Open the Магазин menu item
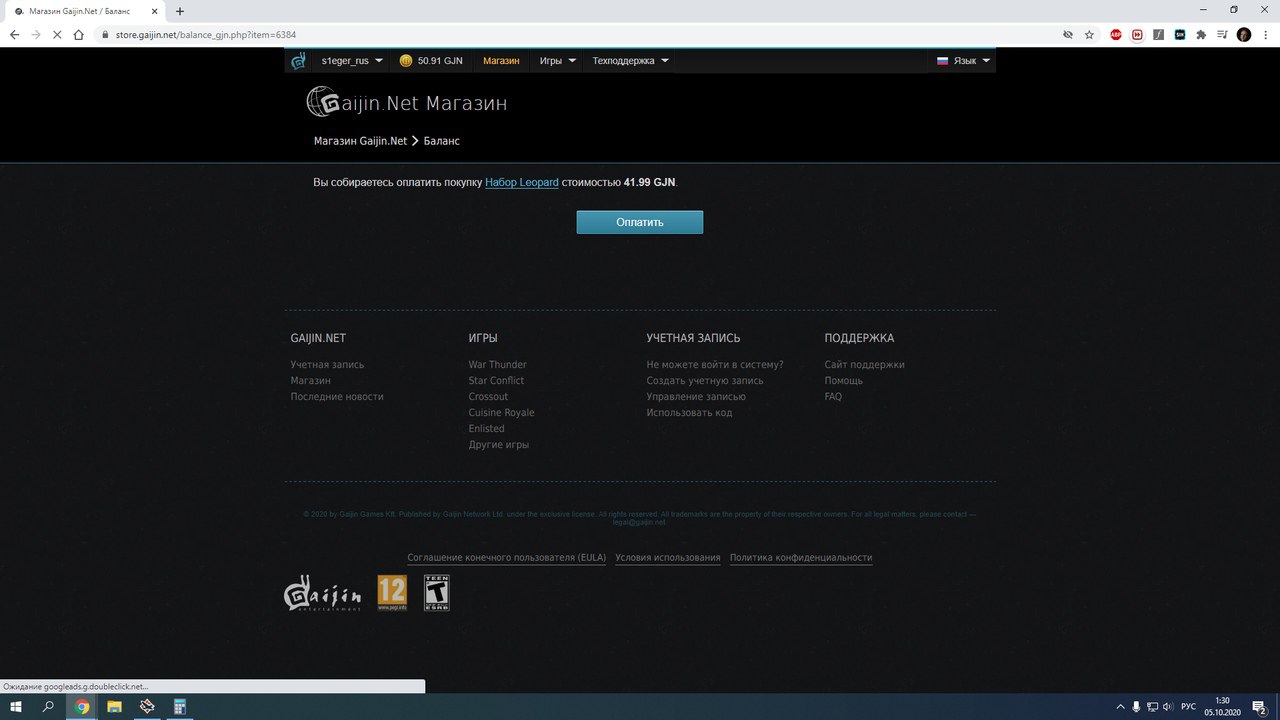Screen dimensions: 1280x720 click(501, 61)
